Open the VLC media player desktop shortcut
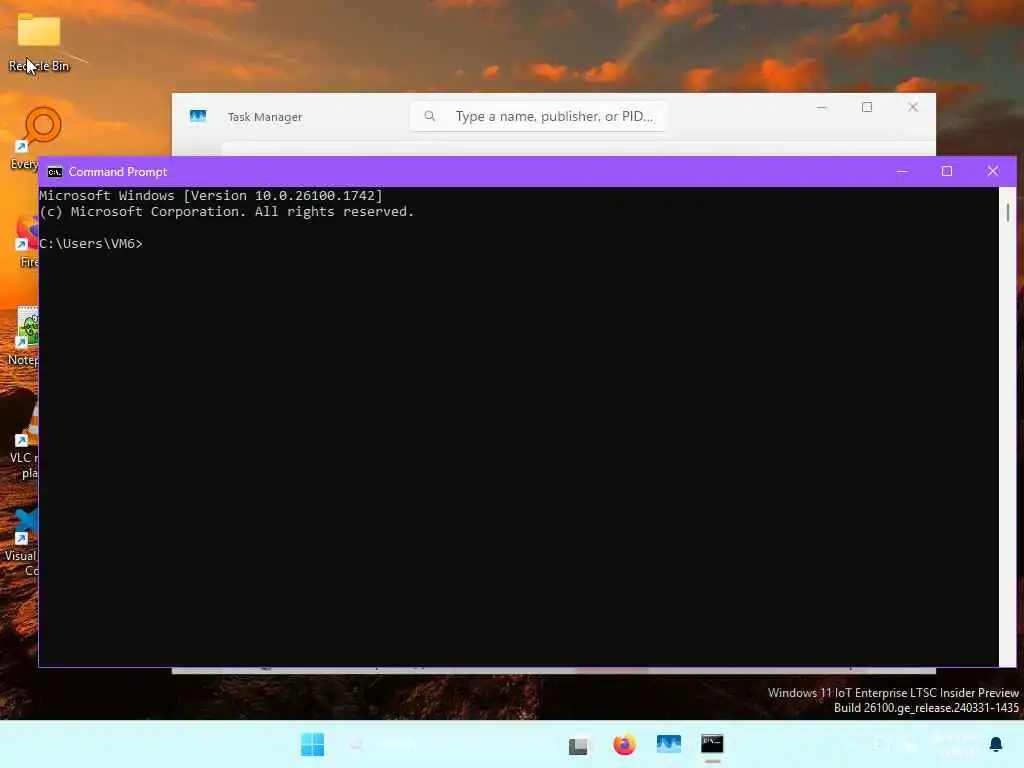Image resolution: width=1024 pixels, height=768 pixels. click(25, 441)
